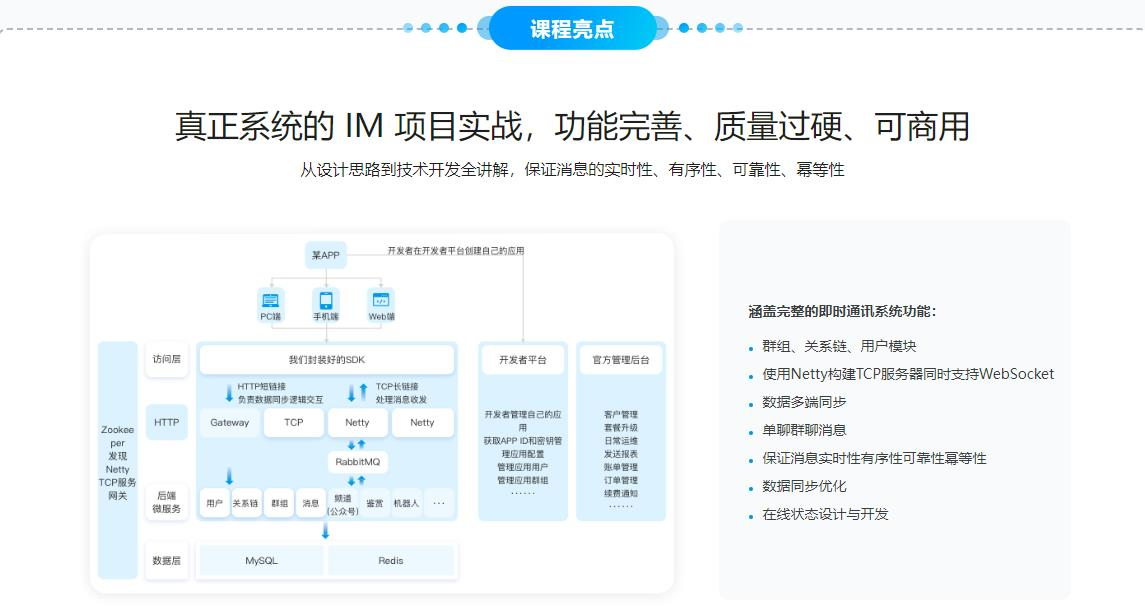Click the 开发者平台 header box
Screen dimensions: 1145x612
(523, 359)
